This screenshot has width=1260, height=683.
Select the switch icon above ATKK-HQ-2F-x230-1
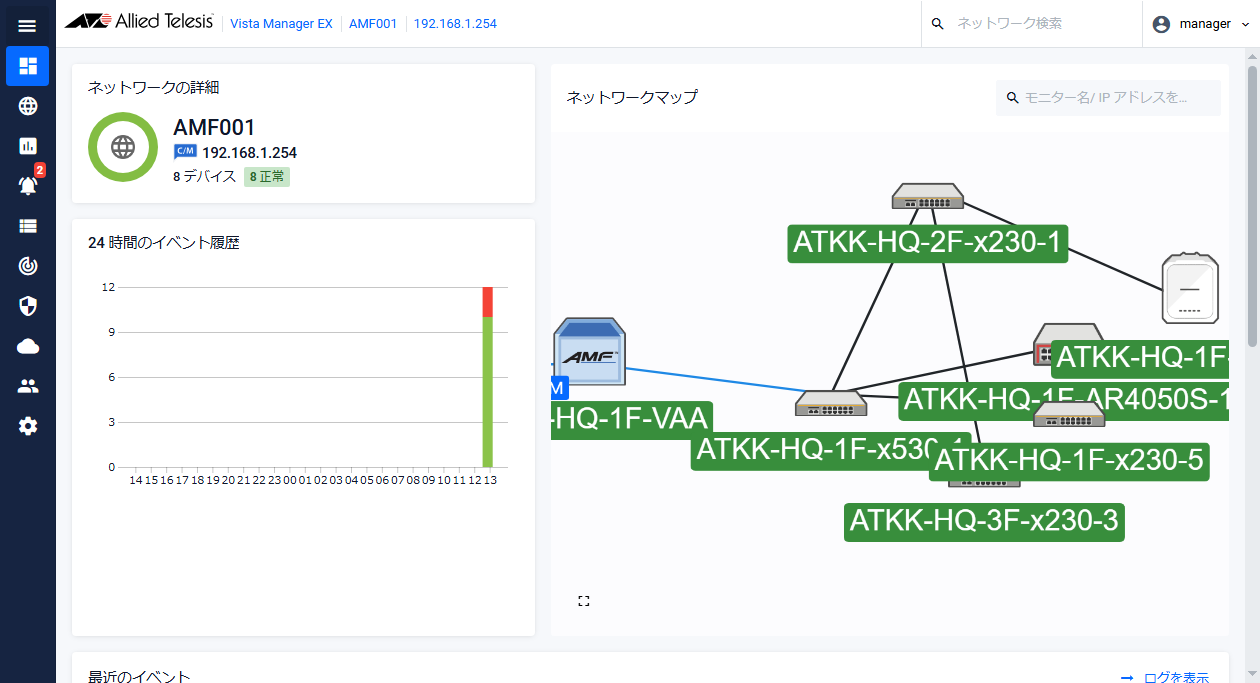pyautogui.click(x=928, y=196)
